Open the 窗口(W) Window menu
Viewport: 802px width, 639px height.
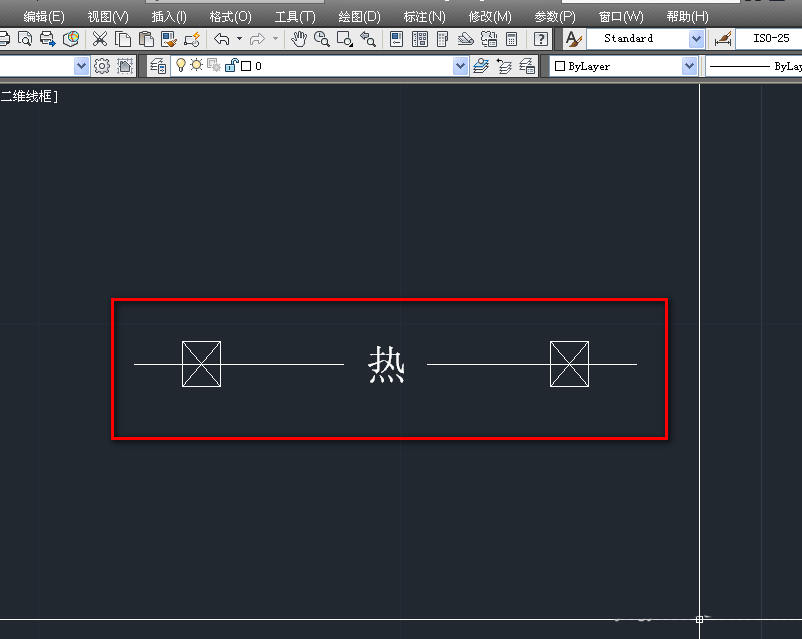(621, 17)
